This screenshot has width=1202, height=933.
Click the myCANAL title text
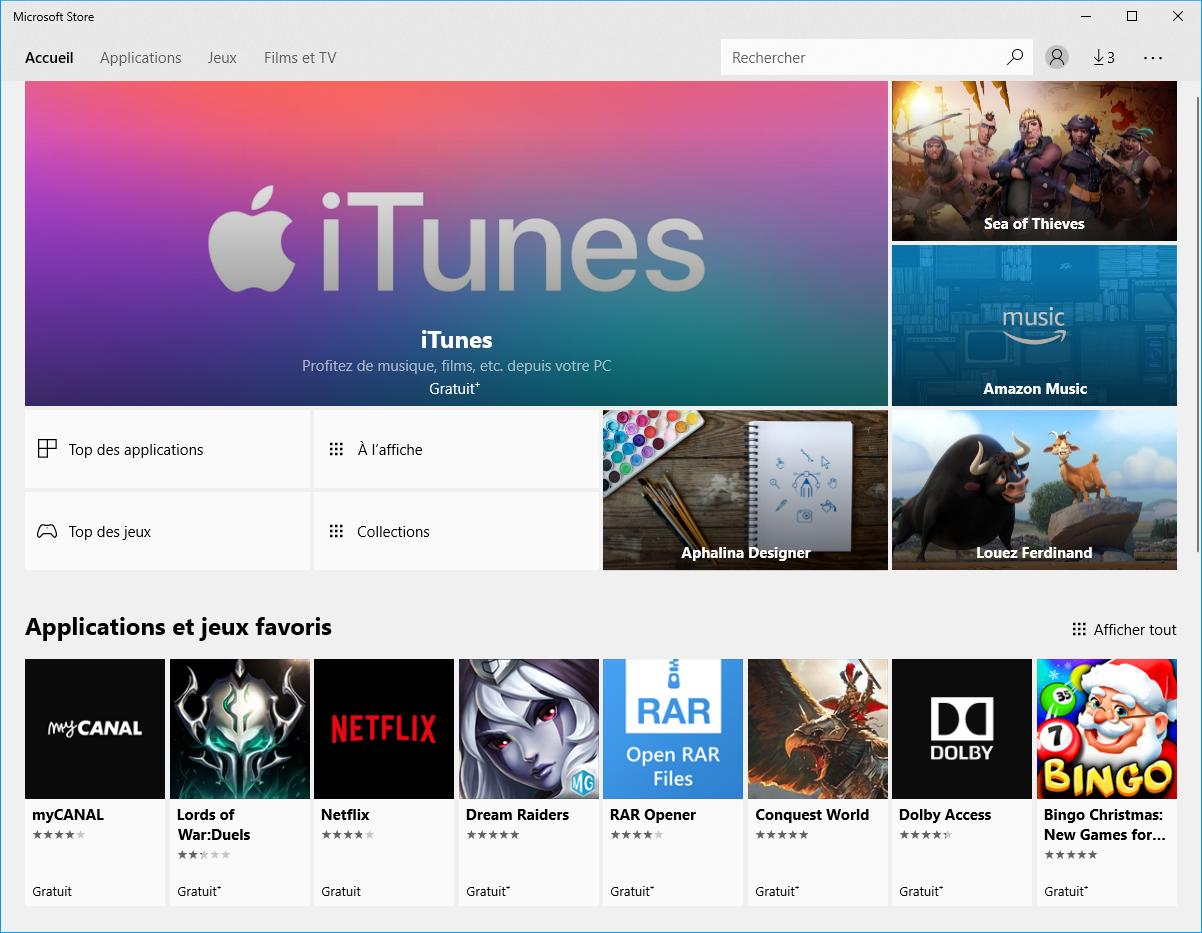tap(68, 815)
